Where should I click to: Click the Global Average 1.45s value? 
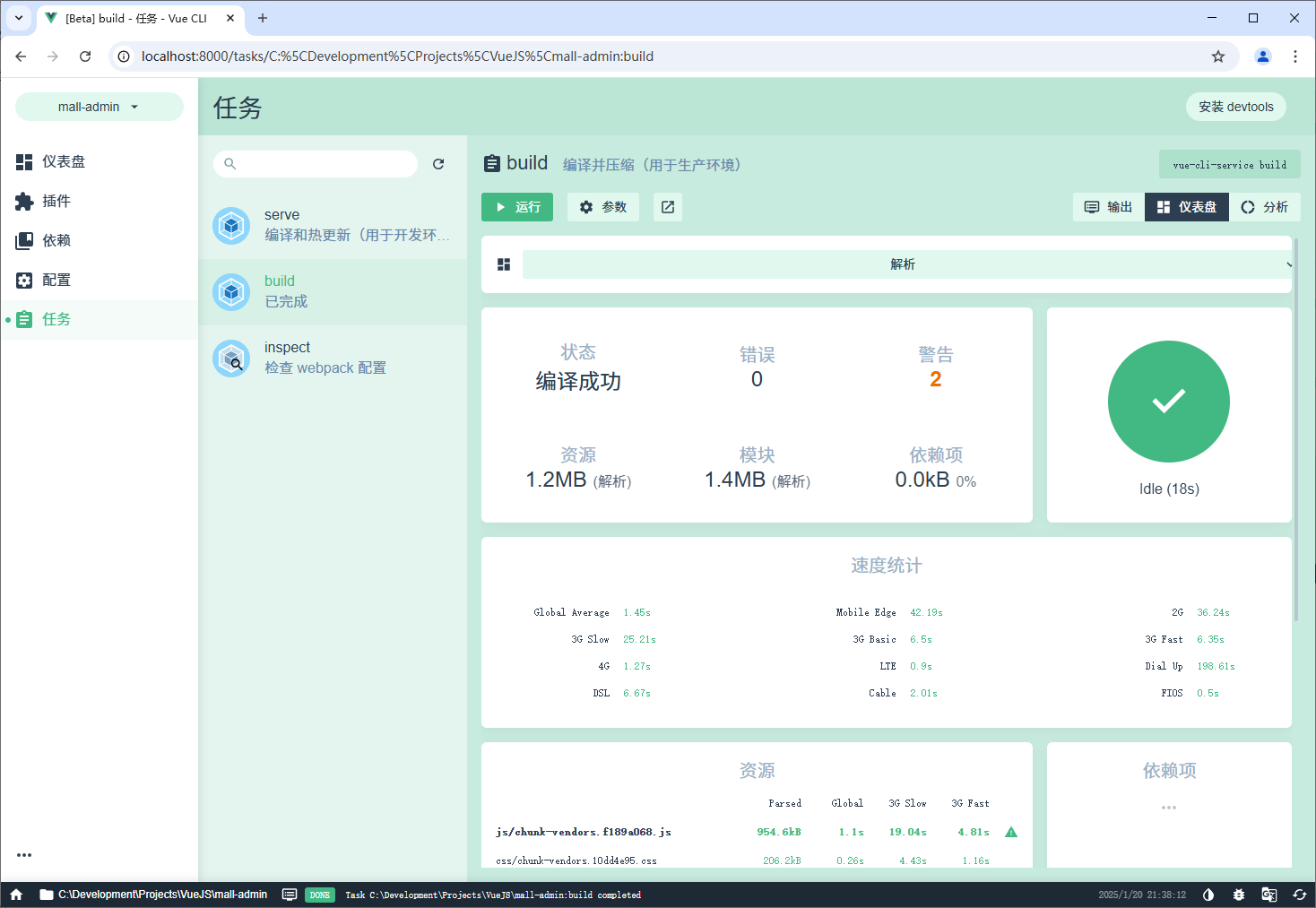tap(636, 613)
